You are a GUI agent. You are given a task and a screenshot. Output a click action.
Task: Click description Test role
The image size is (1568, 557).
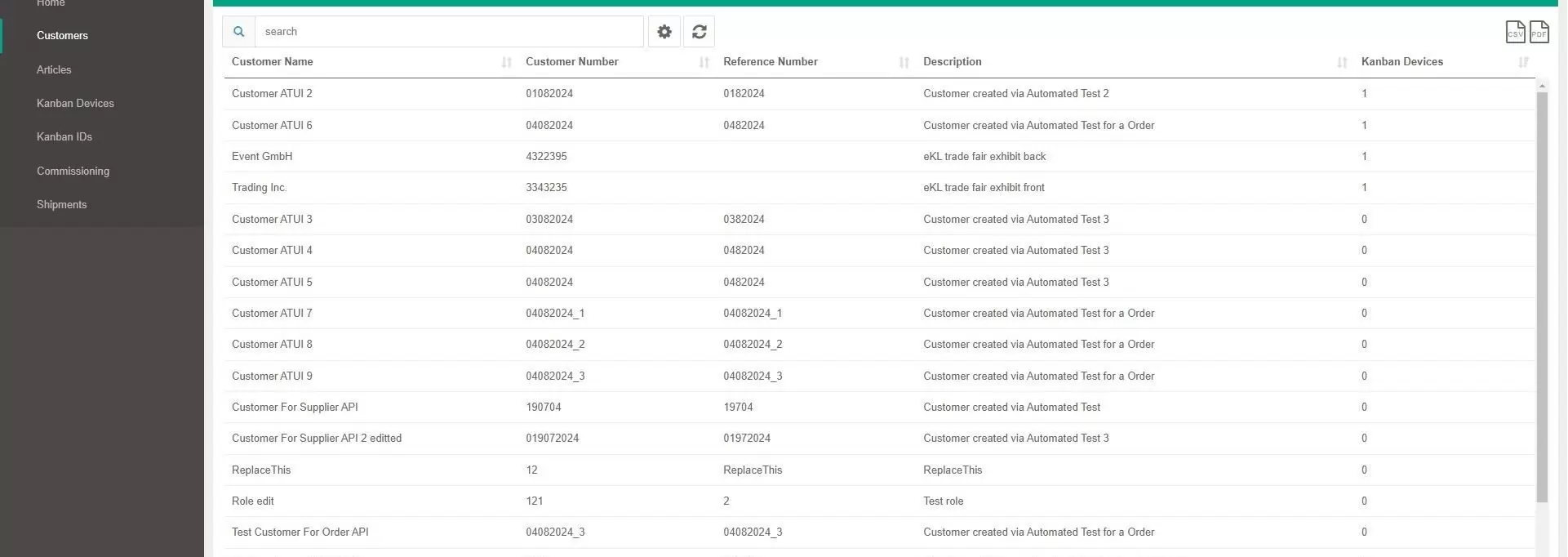(943, 501)
